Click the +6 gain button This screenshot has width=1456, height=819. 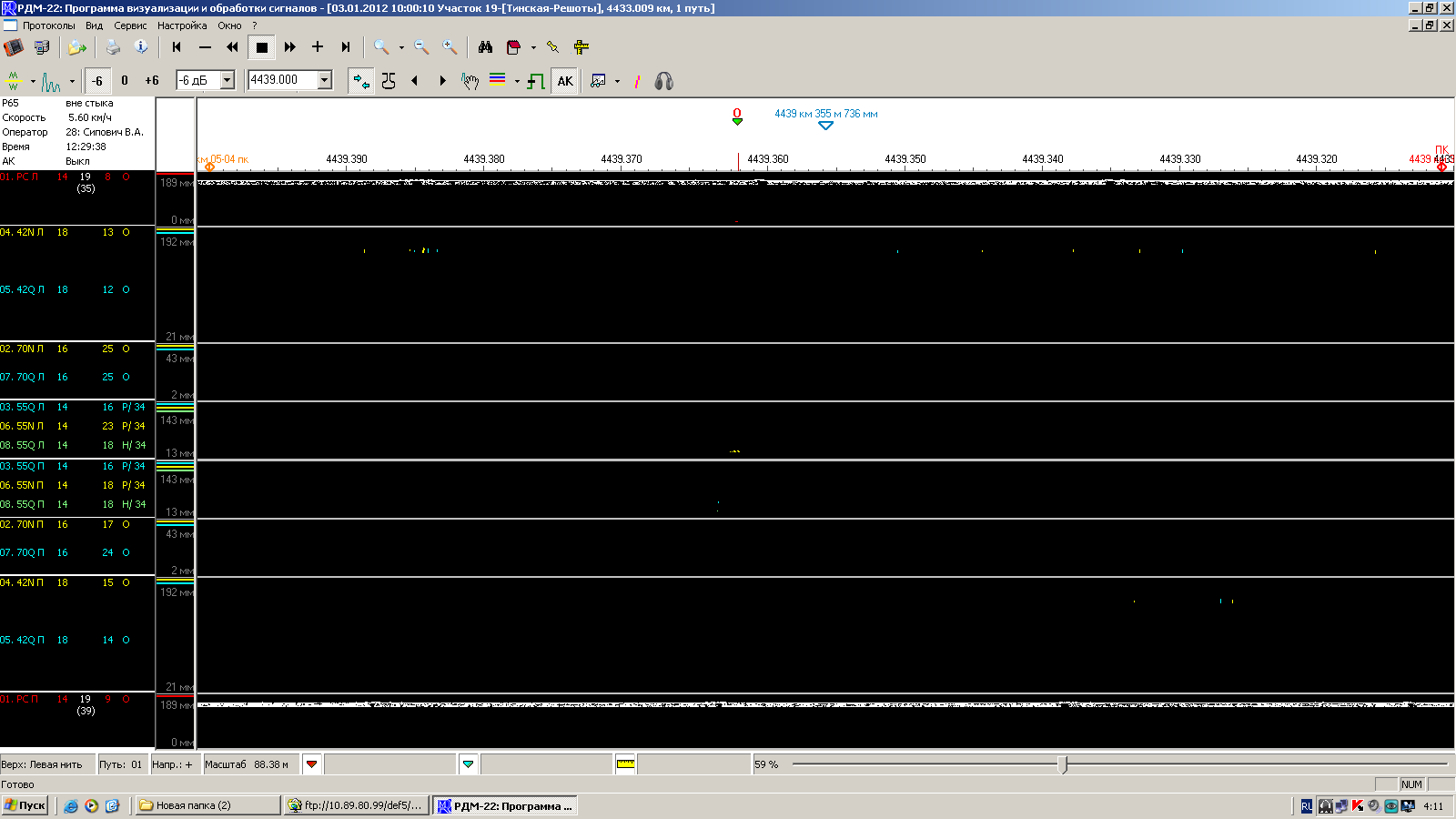(152, 81)
